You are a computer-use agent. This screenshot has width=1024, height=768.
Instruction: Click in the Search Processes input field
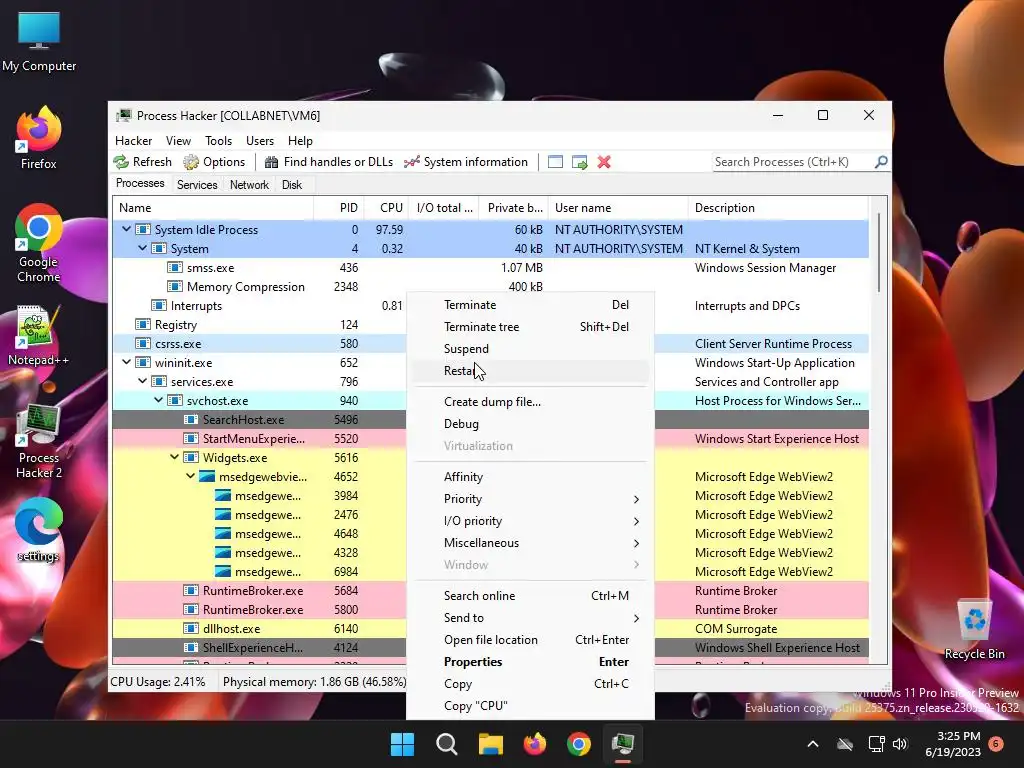[793, 161]
